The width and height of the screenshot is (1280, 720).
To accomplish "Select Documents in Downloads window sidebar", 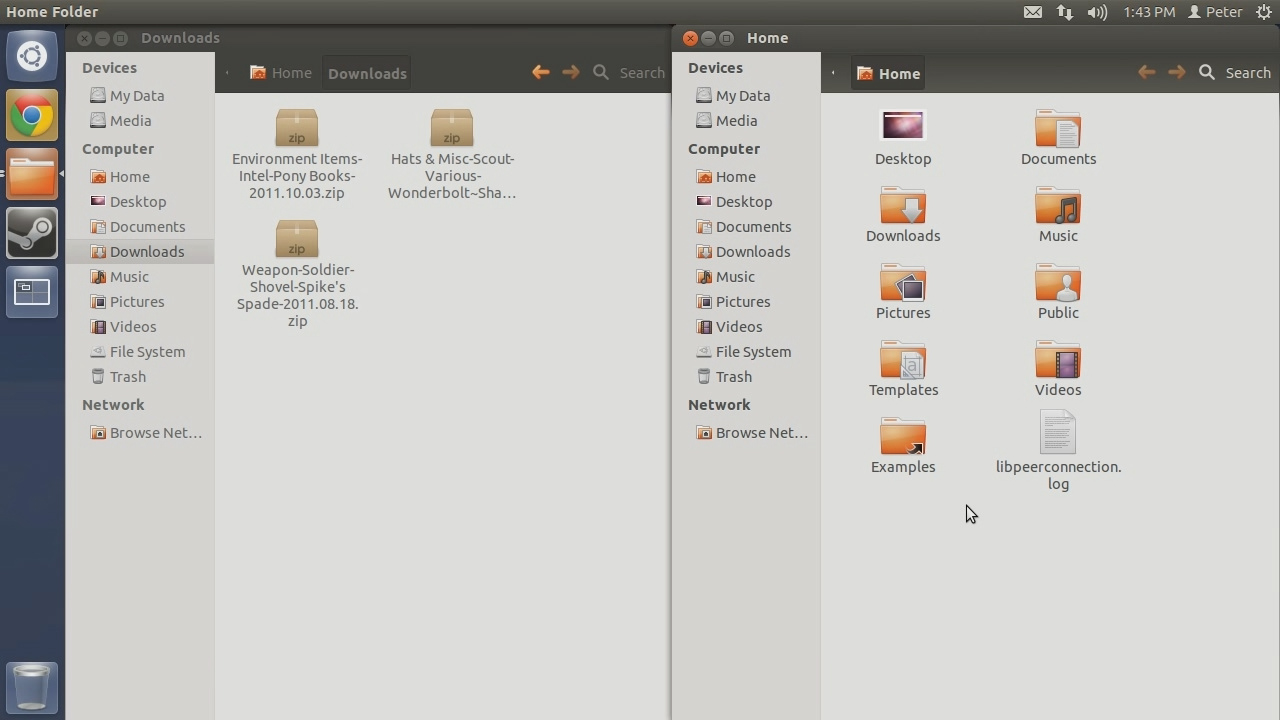I will click(x=140, y=227).
